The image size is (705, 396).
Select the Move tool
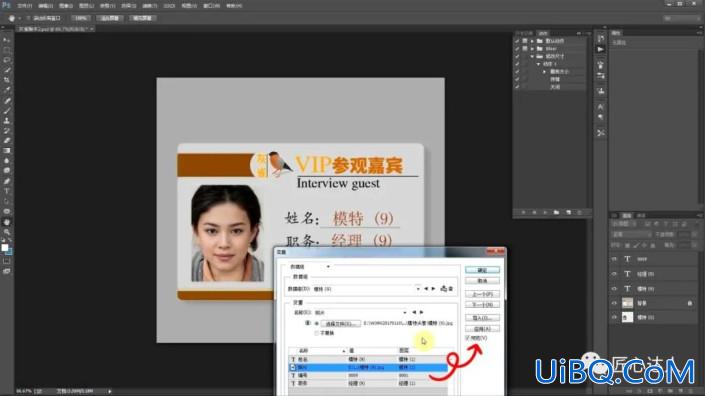coord(7,40)
